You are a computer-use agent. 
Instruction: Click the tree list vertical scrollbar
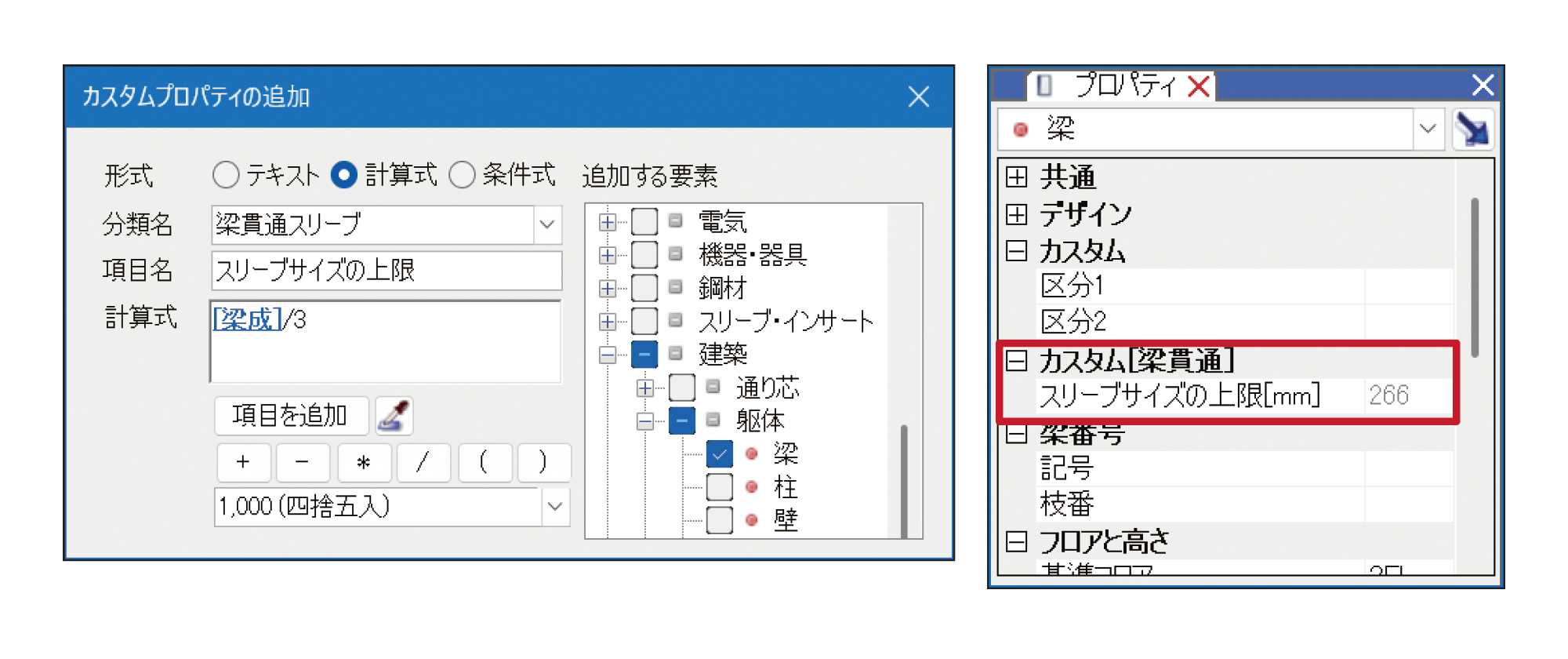(x=904, y=480)
